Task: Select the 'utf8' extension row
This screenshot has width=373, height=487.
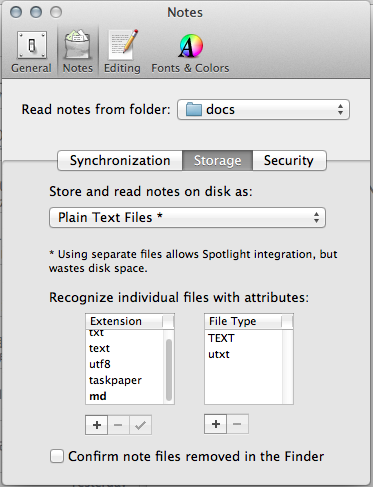Action: pyautogui.click(x=125, y=364)
